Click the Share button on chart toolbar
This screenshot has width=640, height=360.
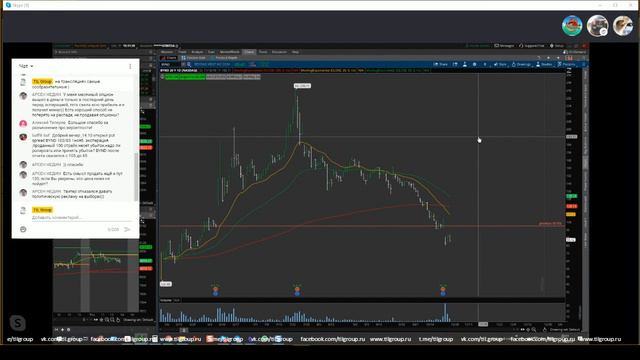(x=440, y=64)
